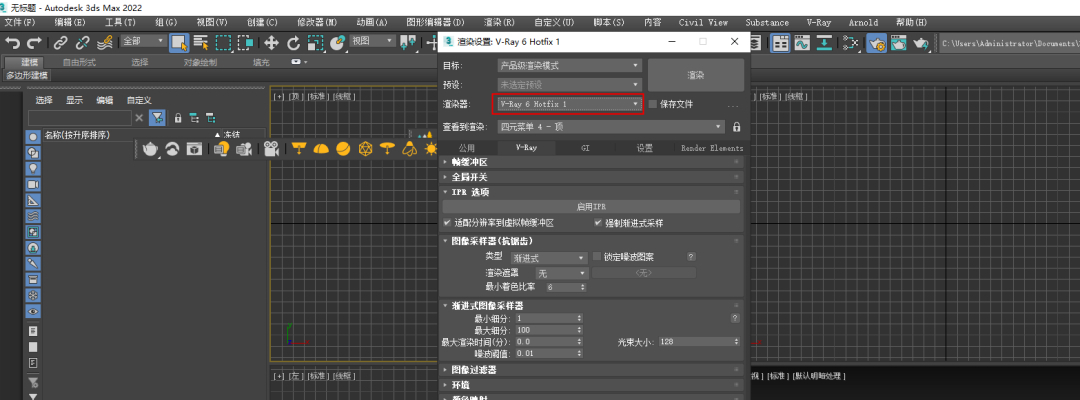Click the 启用IPR button
1080x400 pixels.
(591, 207)
